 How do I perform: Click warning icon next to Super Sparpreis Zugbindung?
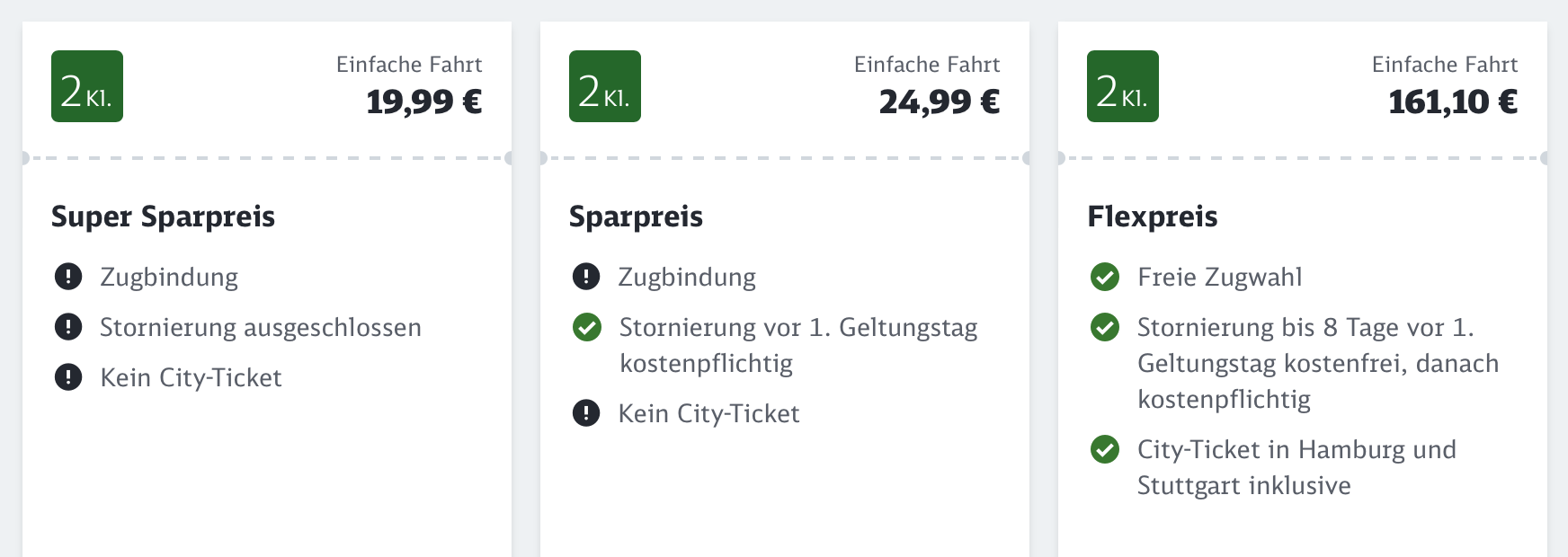(x=68, y=277)
